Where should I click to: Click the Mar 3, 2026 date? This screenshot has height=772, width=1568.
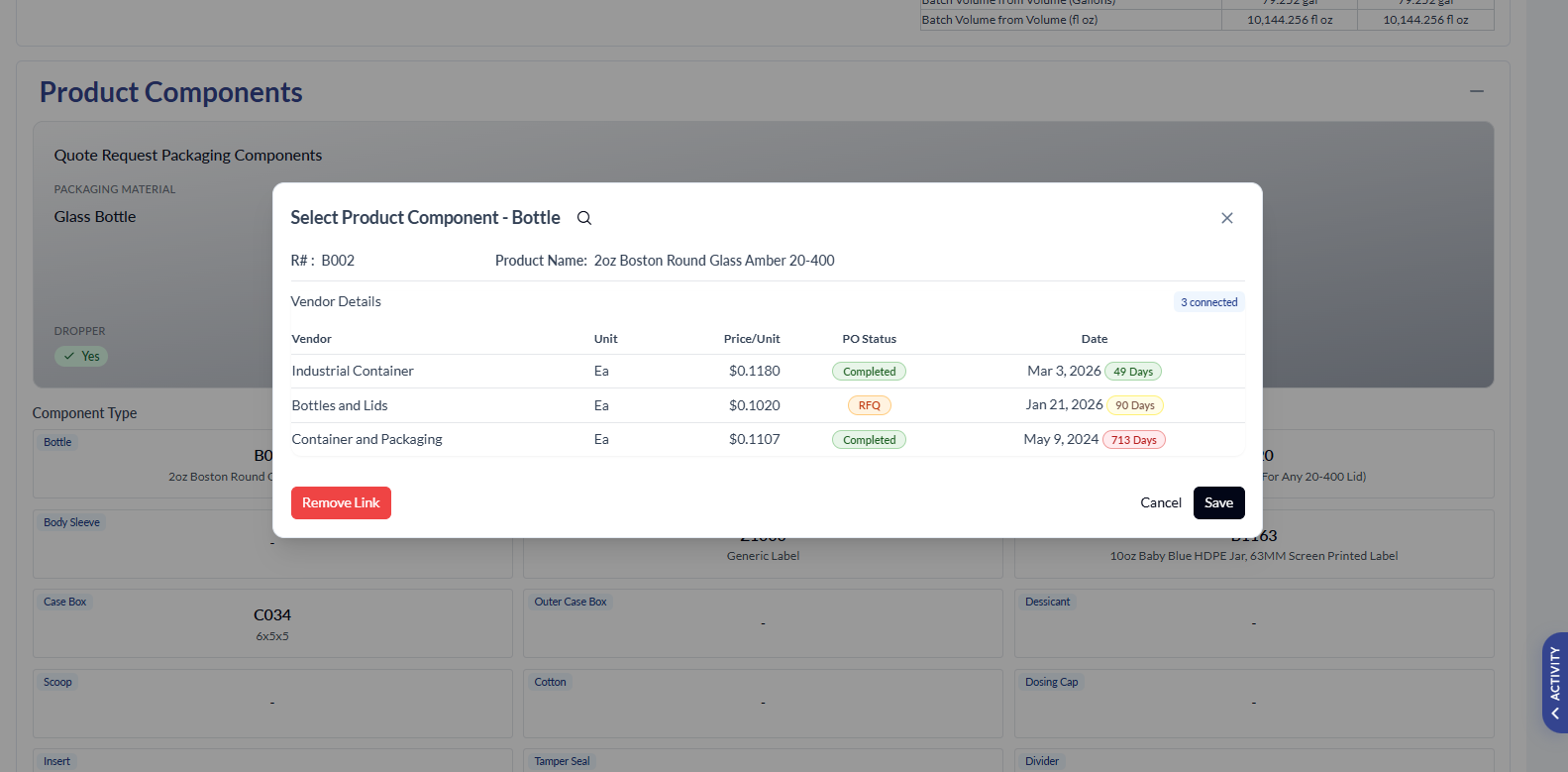(x=1064, y=371)
